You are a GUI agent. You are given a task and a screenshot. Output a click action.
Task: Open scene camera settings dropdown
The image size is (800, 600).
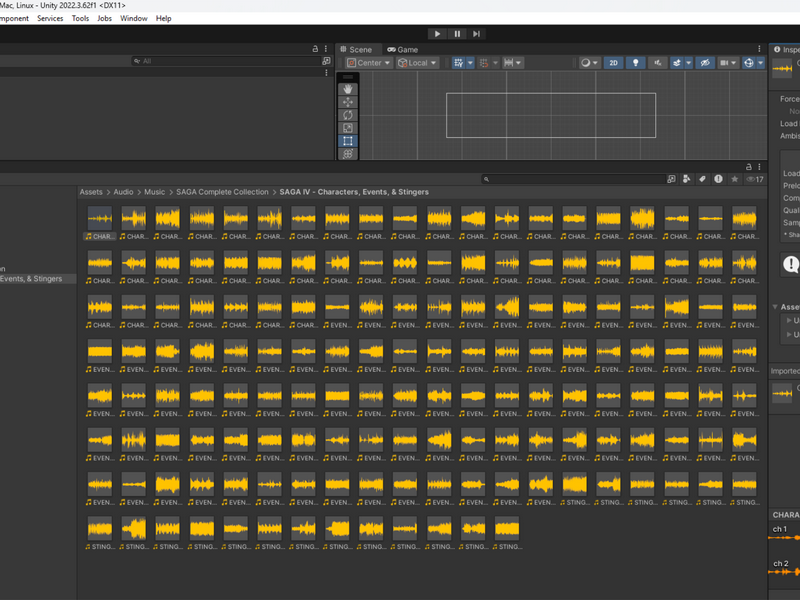[x=728, y=63]
